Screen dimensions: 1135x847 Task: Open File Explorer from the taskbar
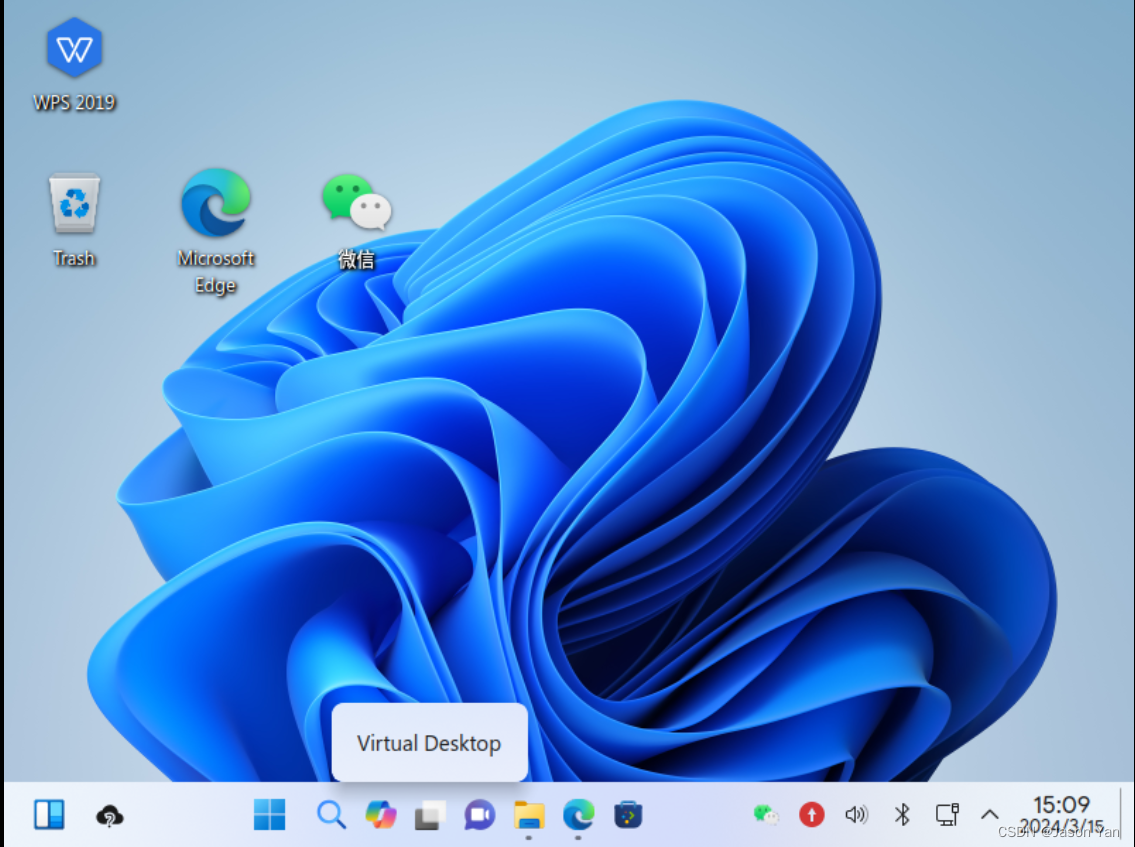point(529,815)
